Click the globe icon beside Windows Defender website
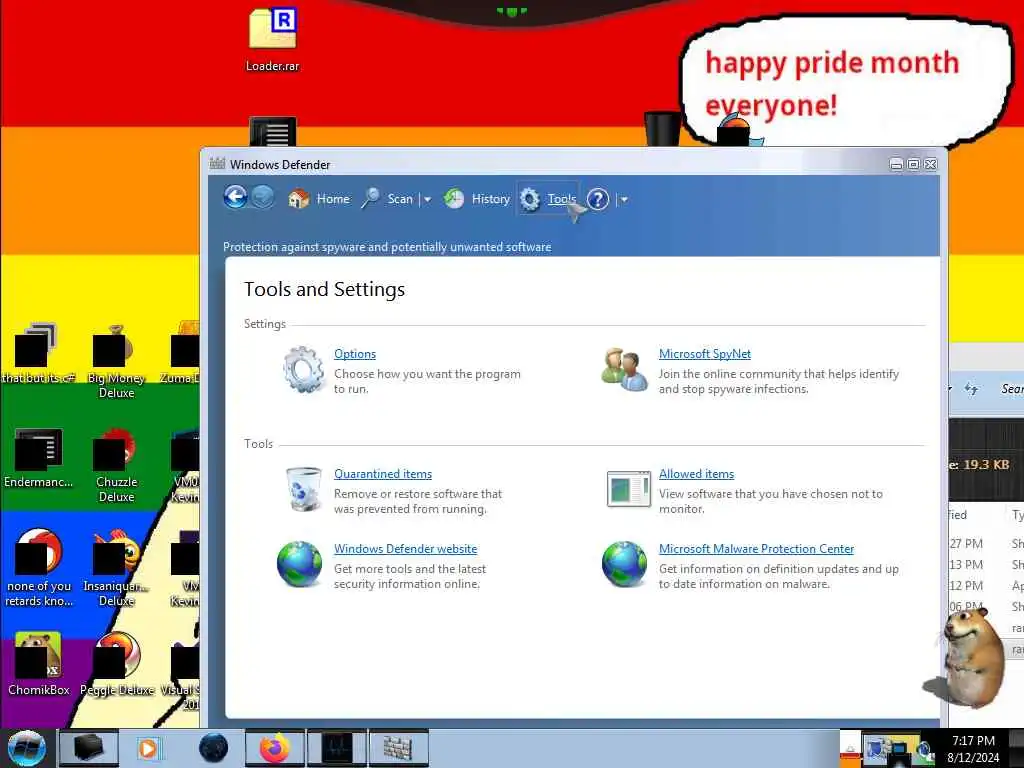The height and width of the screenshot is (768, 1024). click(300, 564)
